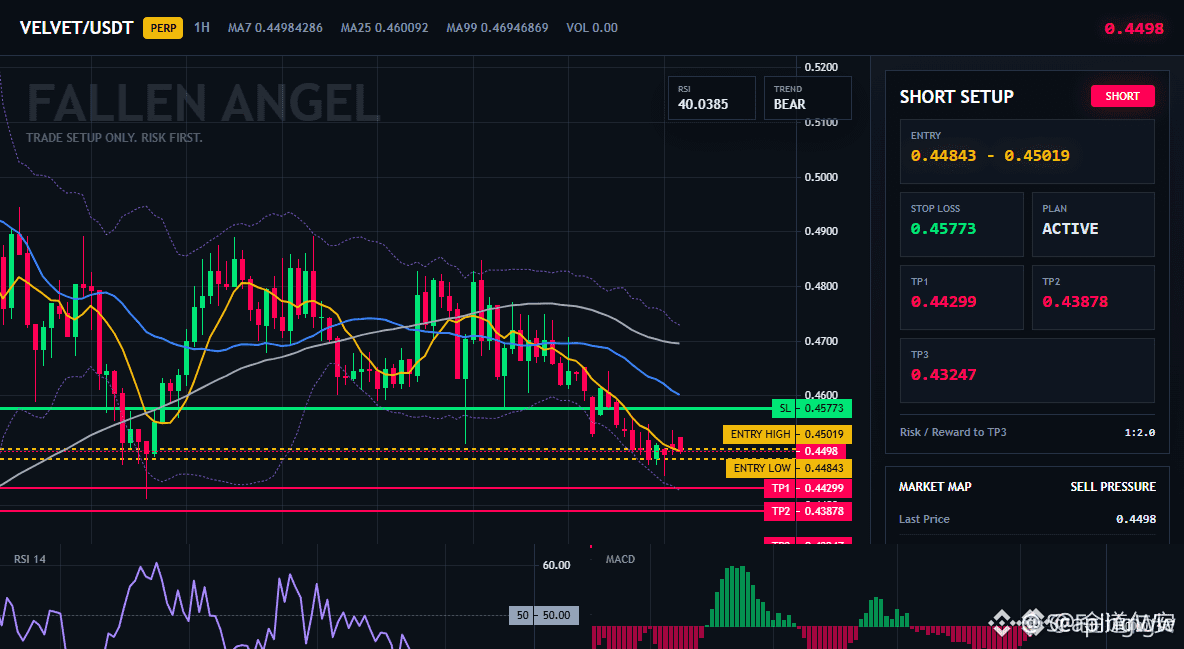Click the Last Price label

[x=924, y=519]
